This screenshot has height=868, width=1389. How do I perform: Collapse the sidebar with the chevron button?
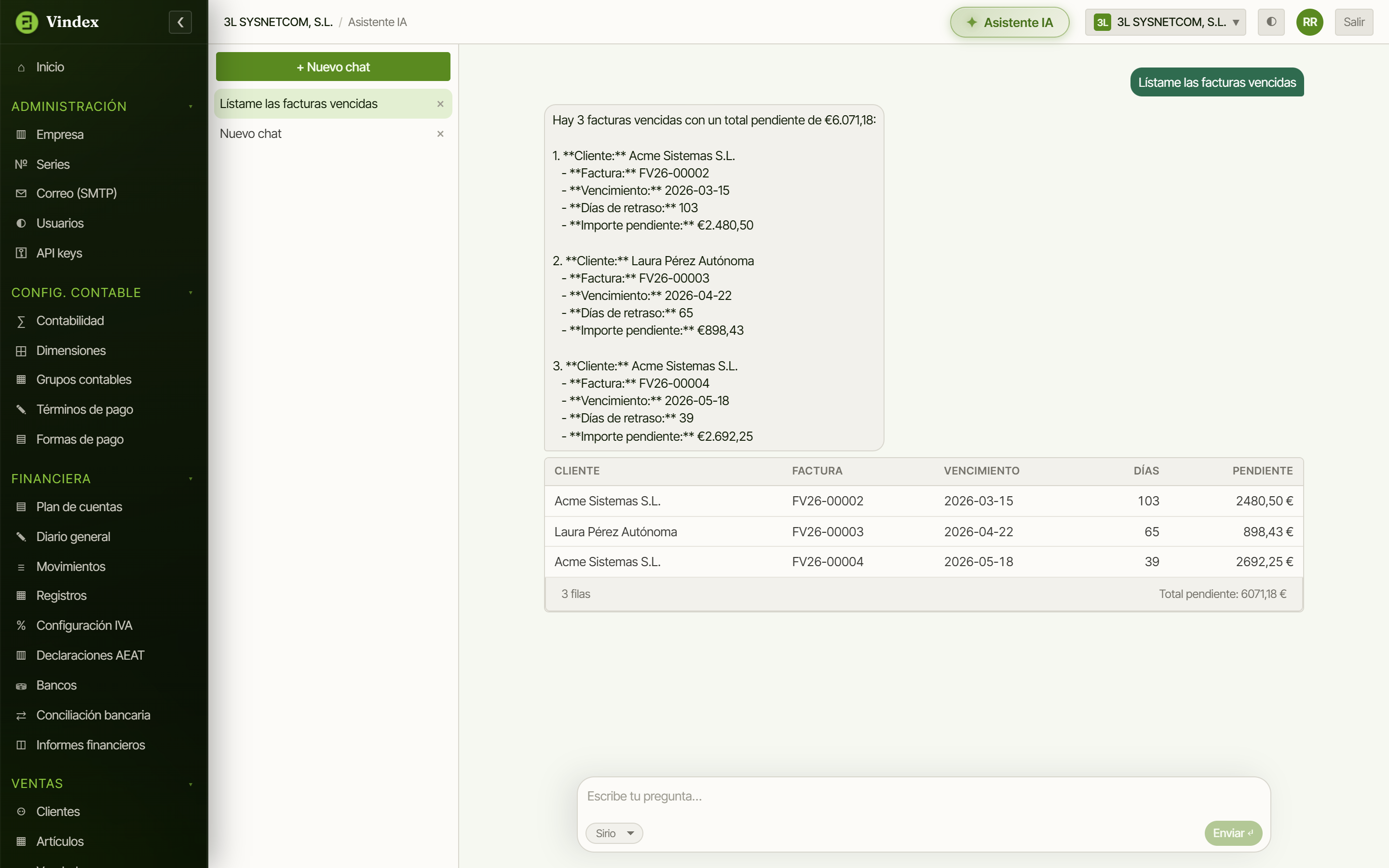tap(180, 22)
